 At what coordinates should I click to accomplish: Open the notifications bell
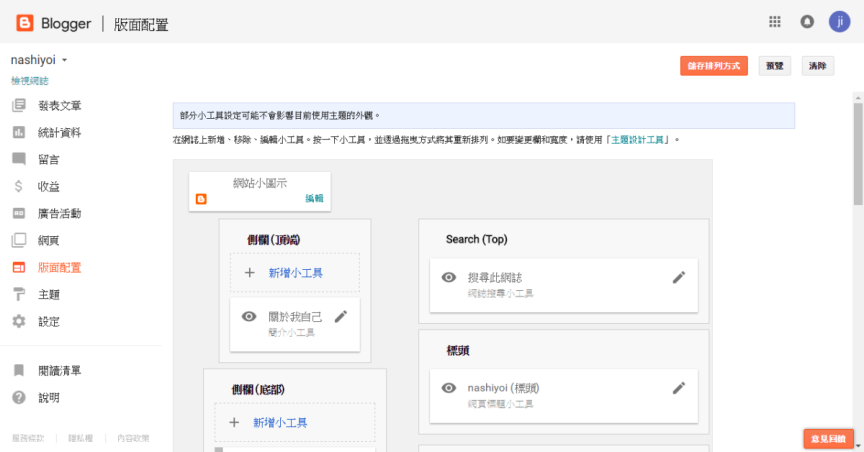[807, 21]
